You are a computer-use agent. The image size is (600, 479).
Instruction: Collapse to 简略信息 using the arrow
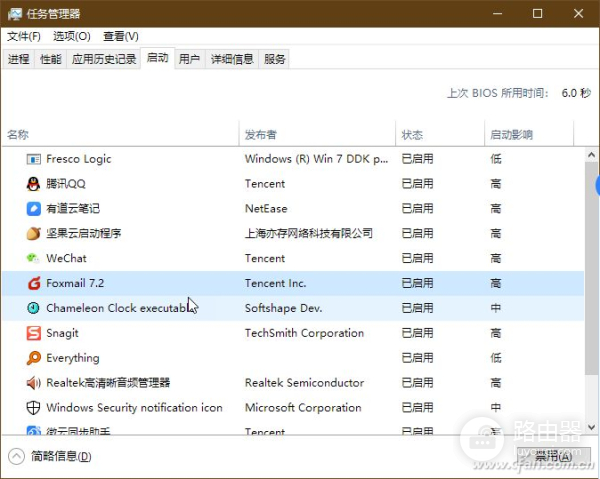pyautogui.click(x=16, y=456)
